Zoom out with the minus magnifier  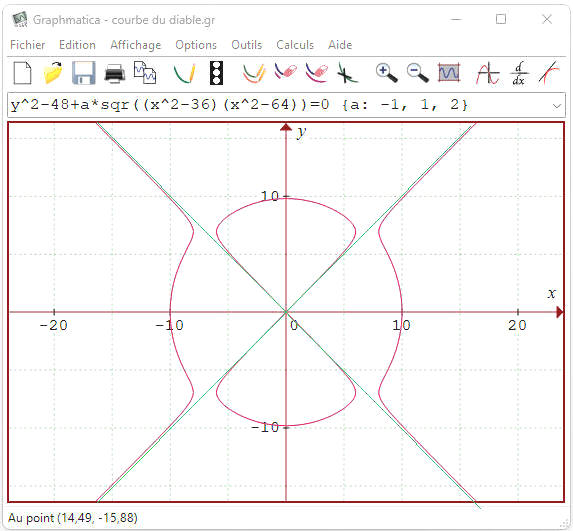(418, 73)
